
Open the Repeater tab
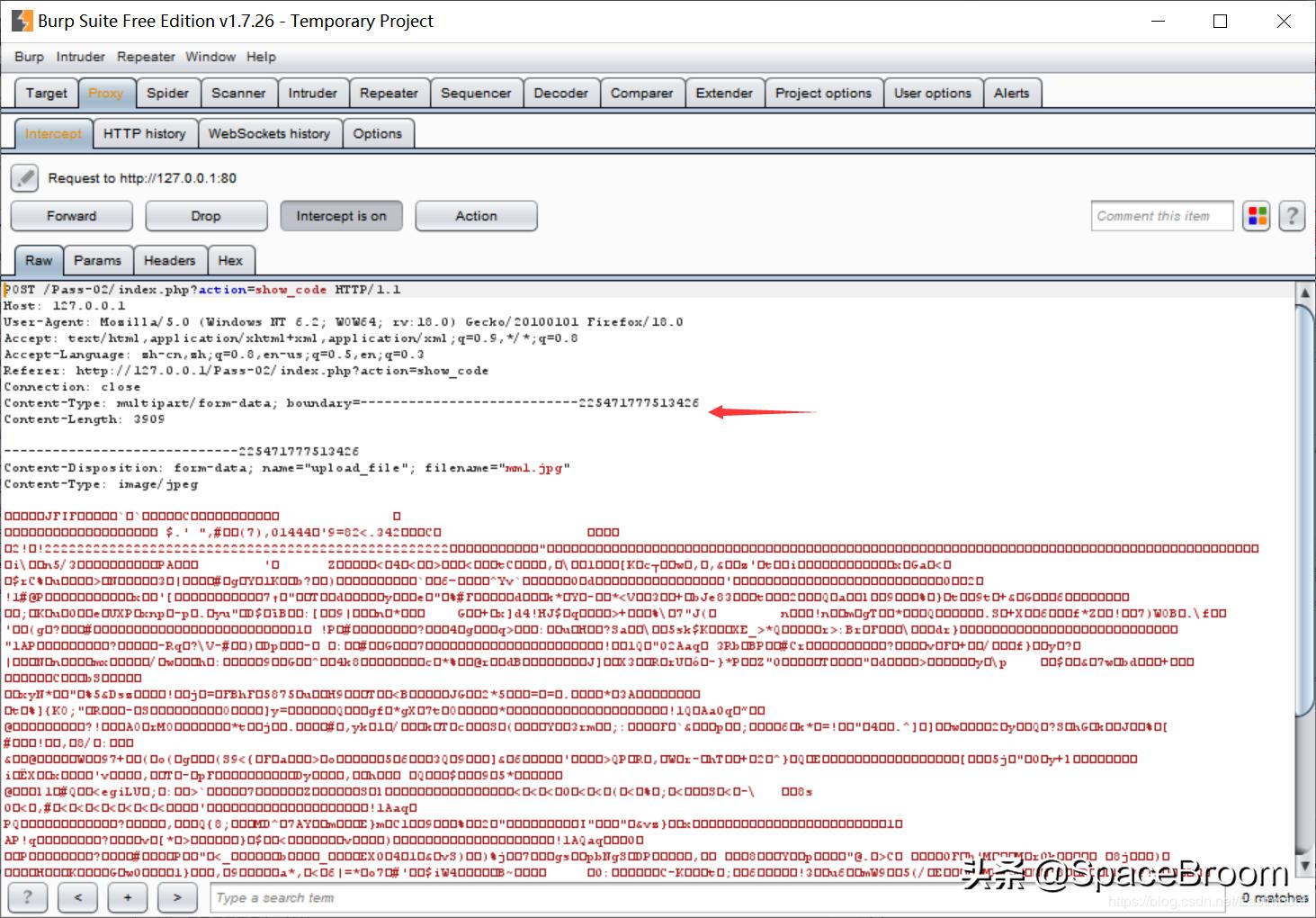389,93
